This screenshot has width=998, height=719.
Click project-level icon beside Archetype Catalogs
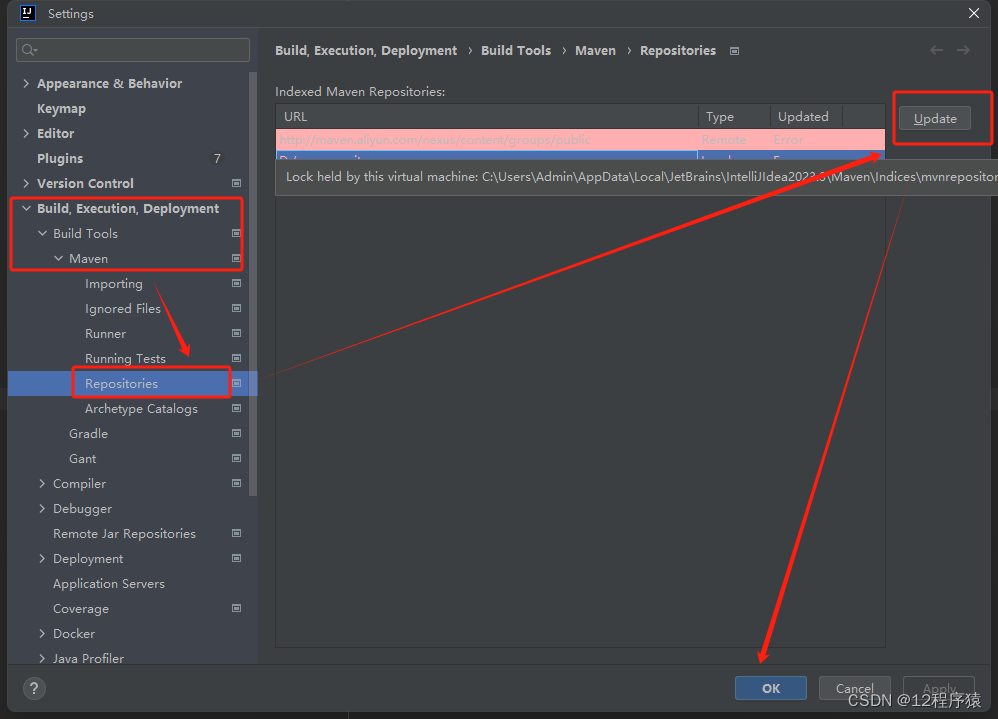pos(236,408)
